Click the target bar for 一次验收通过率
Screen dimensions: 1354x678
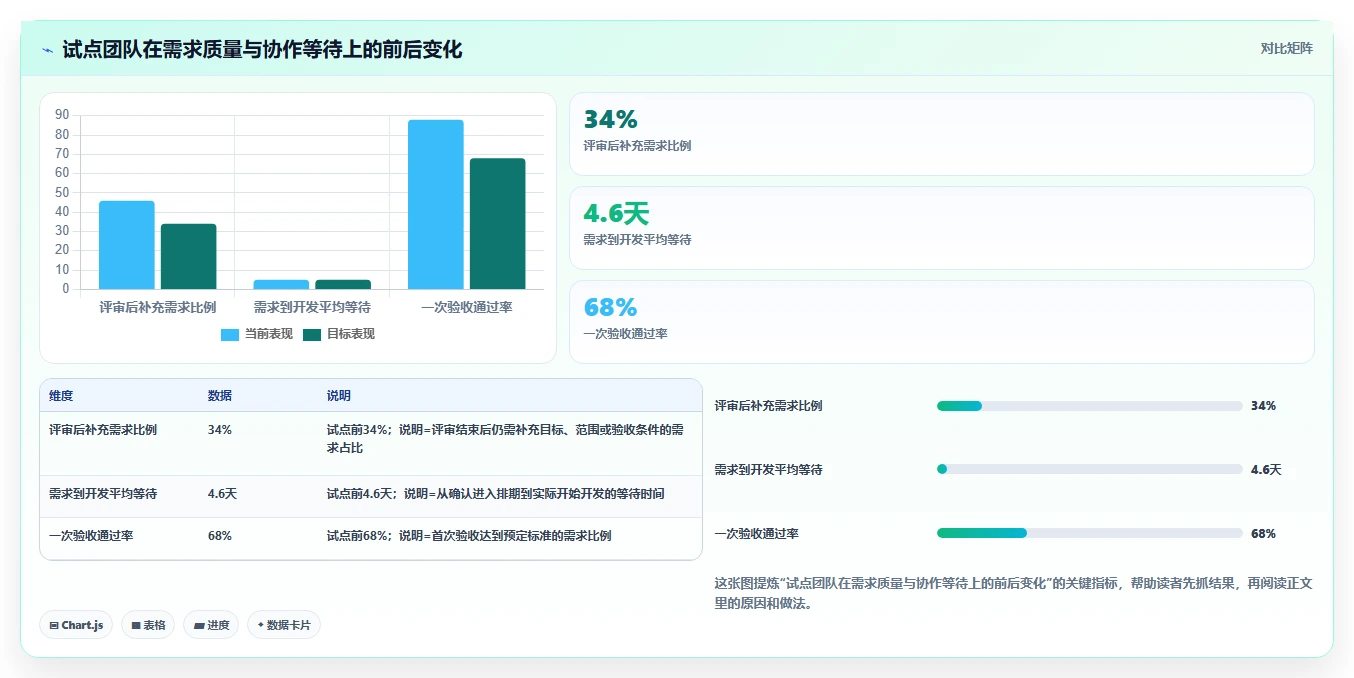point(498,224)
